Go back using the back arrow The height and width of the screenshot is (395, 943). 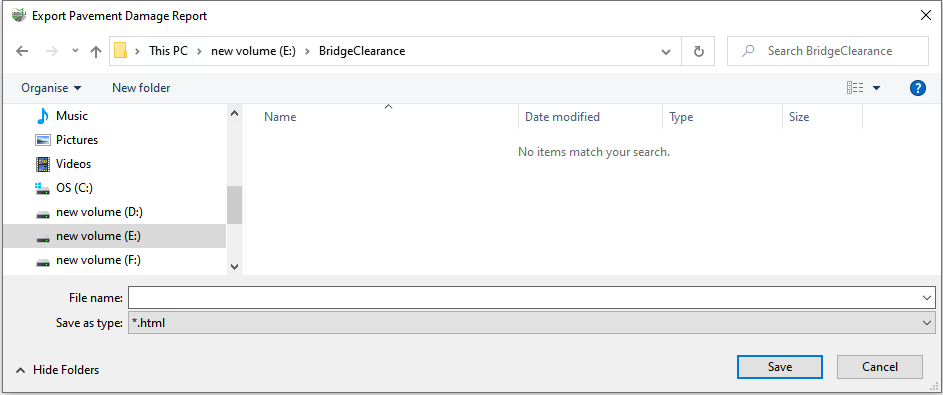coord(22,52)
